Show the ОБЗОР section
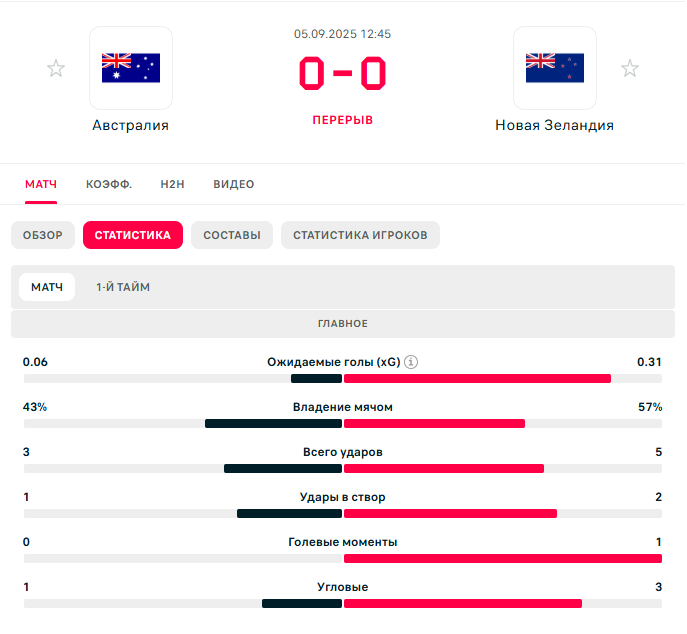687x634 pixels. [43, 235]
